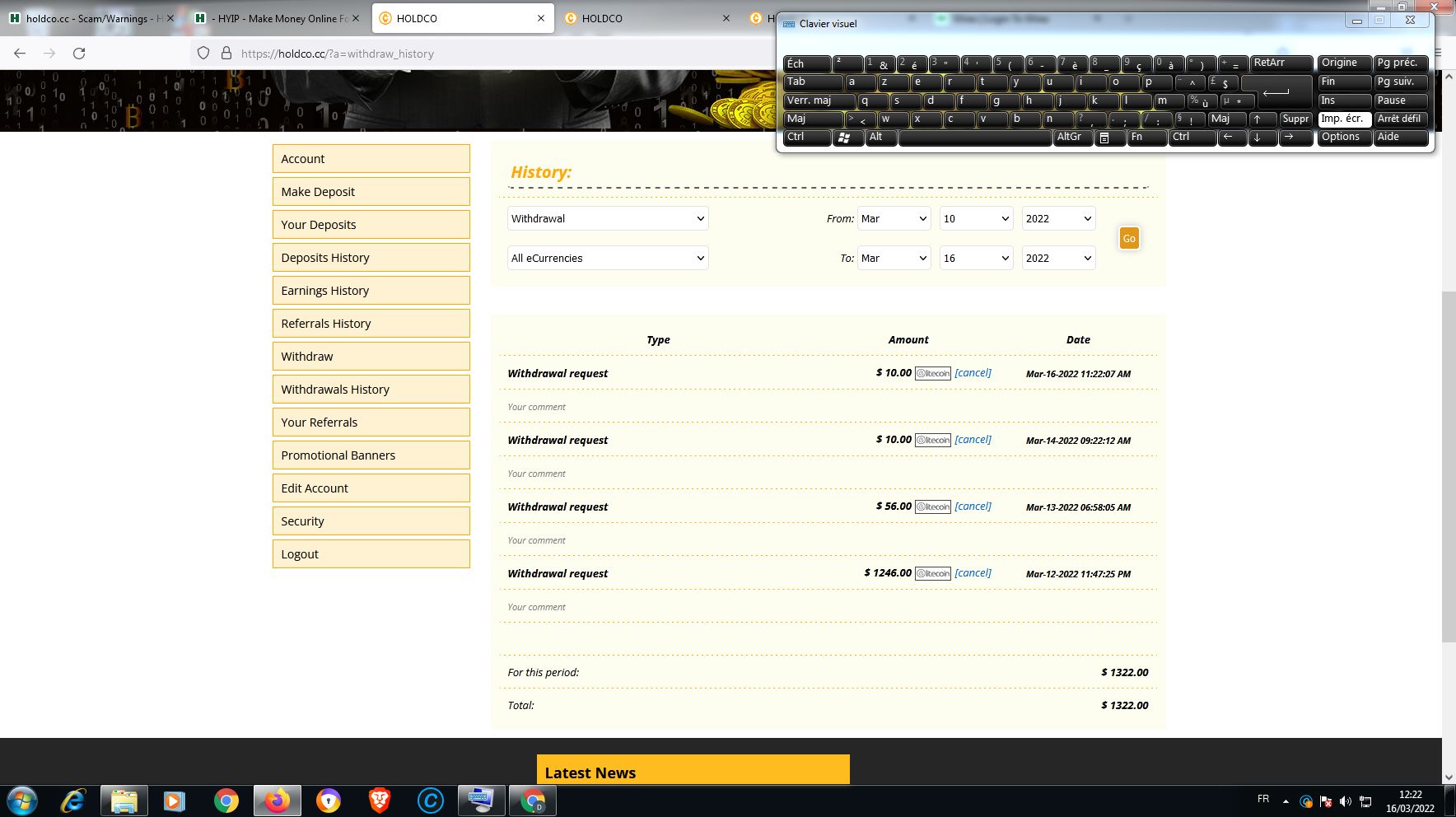Click the Litecoin icon on the $1246.00 withdrawal

pyautogui.click(x=932, y=573)
